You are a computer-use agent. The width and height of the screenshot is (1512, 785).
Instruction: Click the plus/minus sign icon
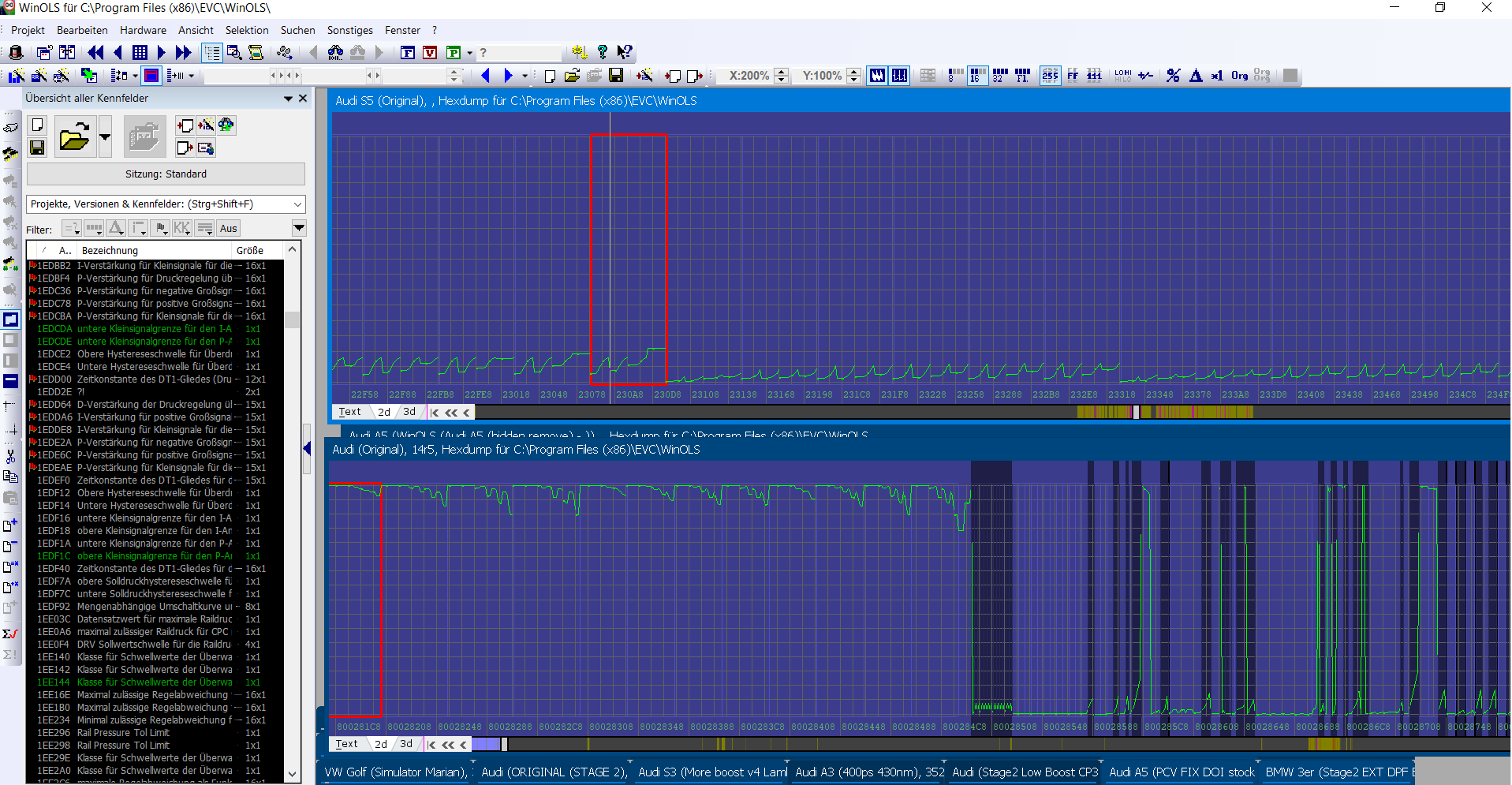pos(1145,76)
